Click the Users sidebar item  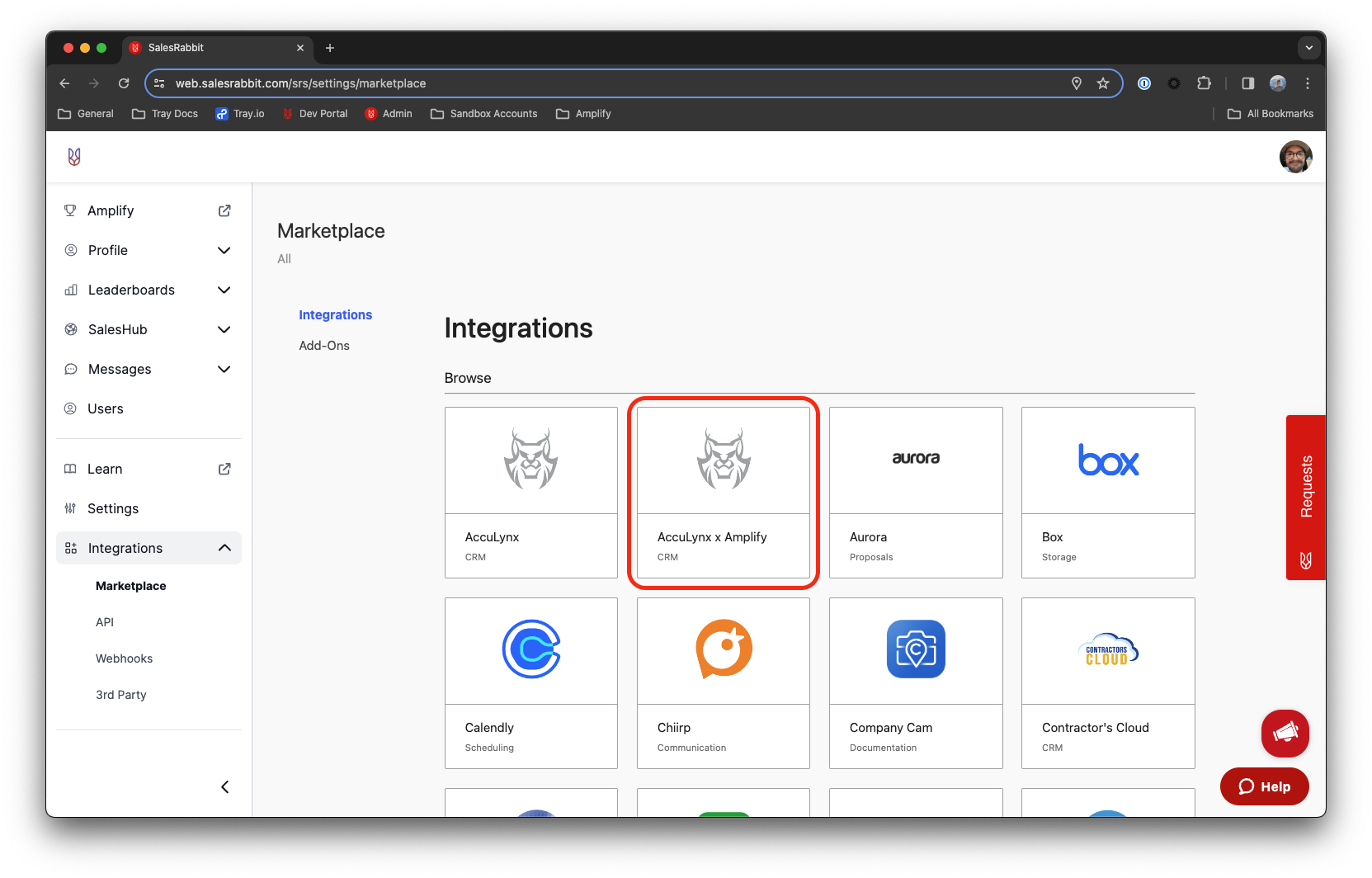pyautogui.click(x=149, y=408)
